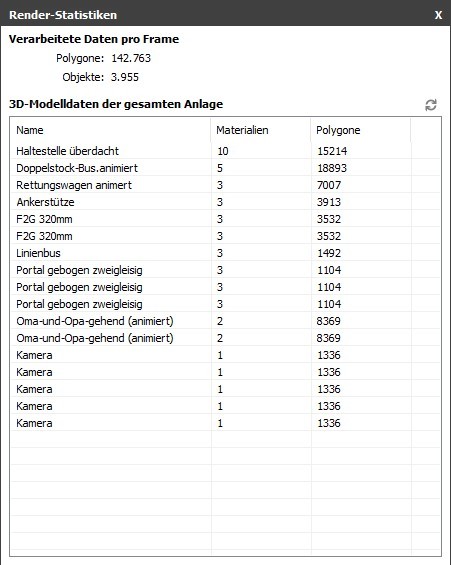
Task: Select the first Oma-und-Opa-gehend (animiert) row
Action: [226, 321]
